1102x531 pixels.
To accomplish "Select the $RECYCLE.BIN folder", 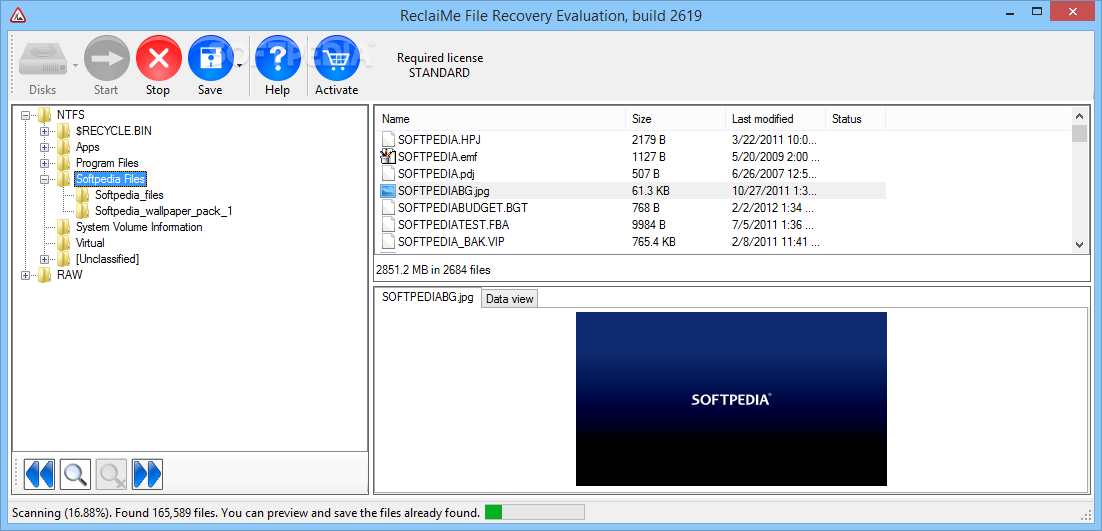I will coord(113,131).
